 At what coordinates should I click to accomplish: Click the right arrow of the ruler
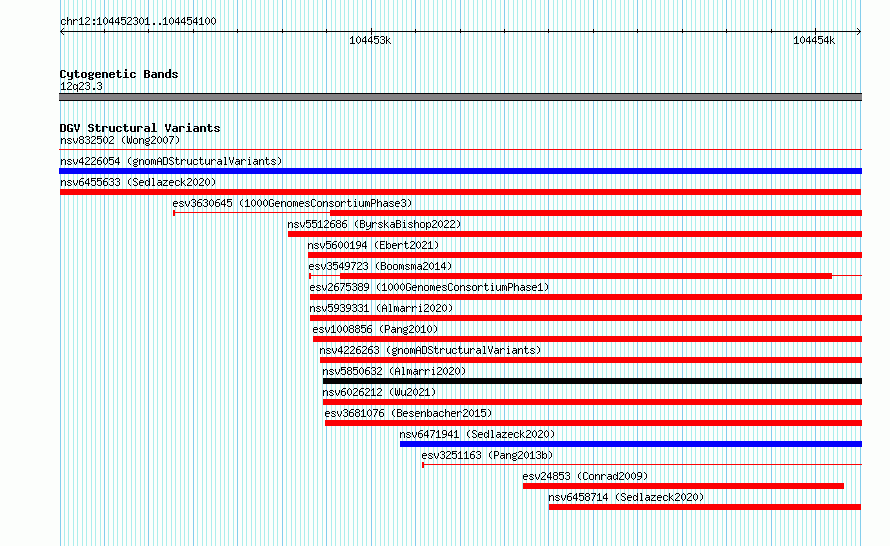pos(859,32)
